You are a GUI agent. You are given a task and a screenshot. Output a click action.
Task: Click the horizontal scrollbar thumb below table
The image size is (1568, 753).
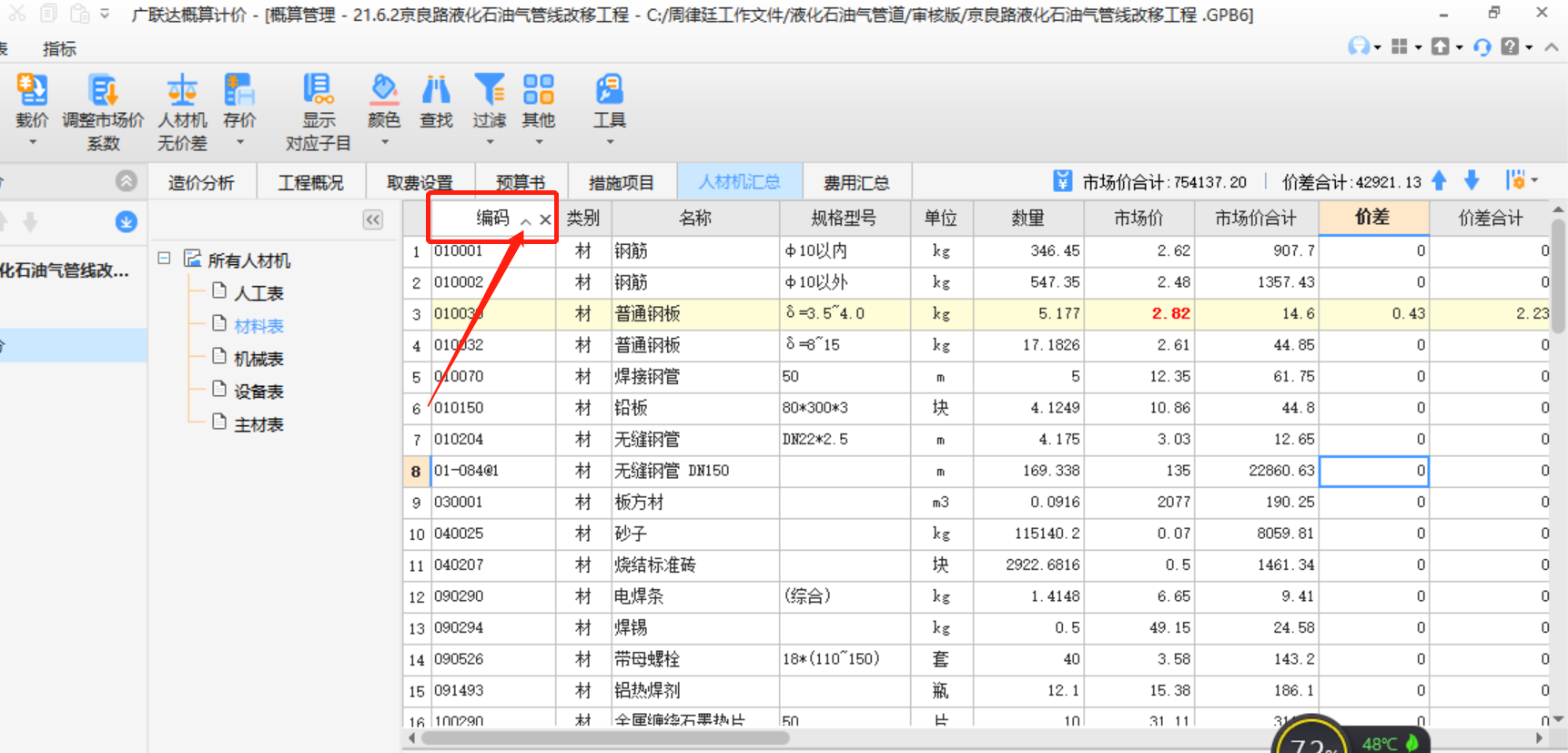pos(605,738)
